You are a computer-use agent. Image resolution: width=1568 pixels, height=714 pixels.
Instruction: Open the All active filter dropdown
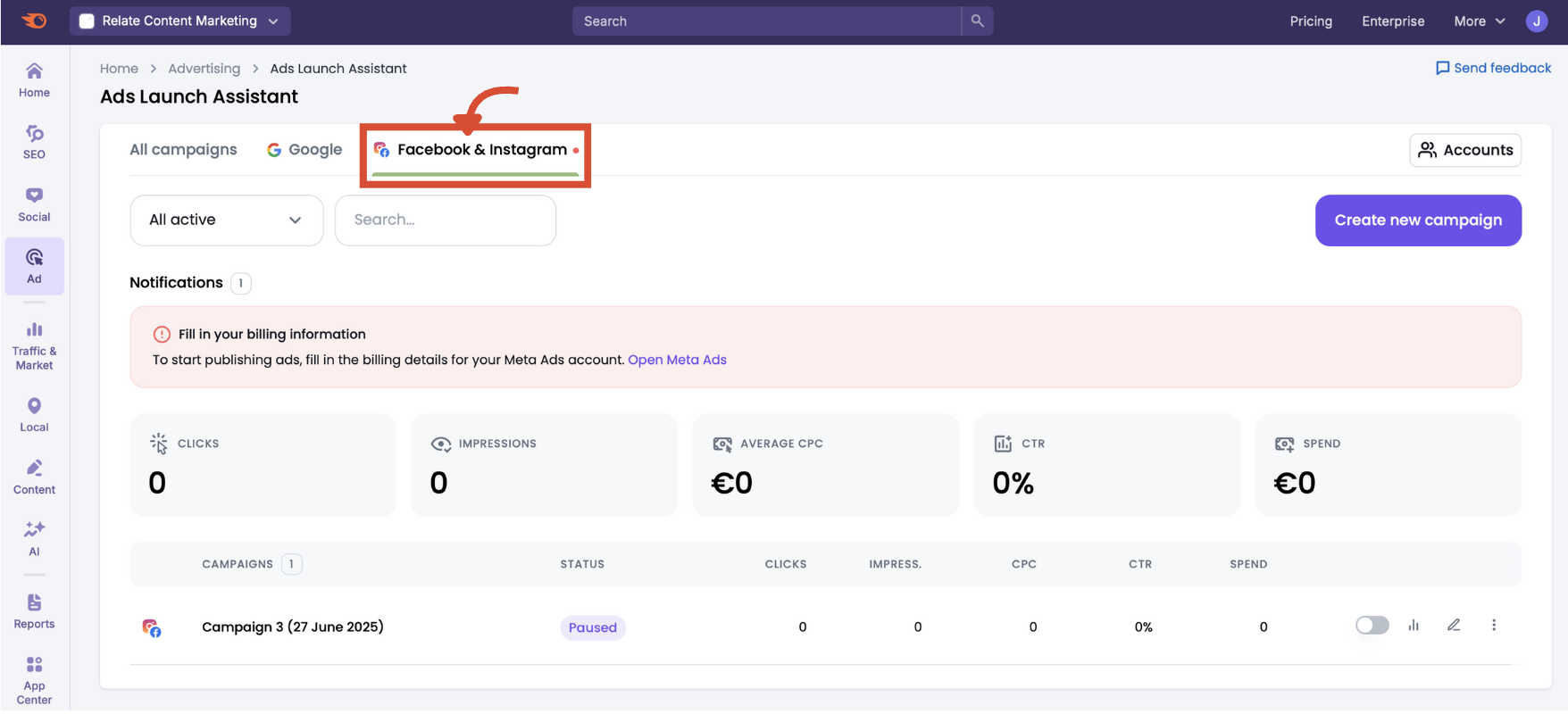[227, 220]
